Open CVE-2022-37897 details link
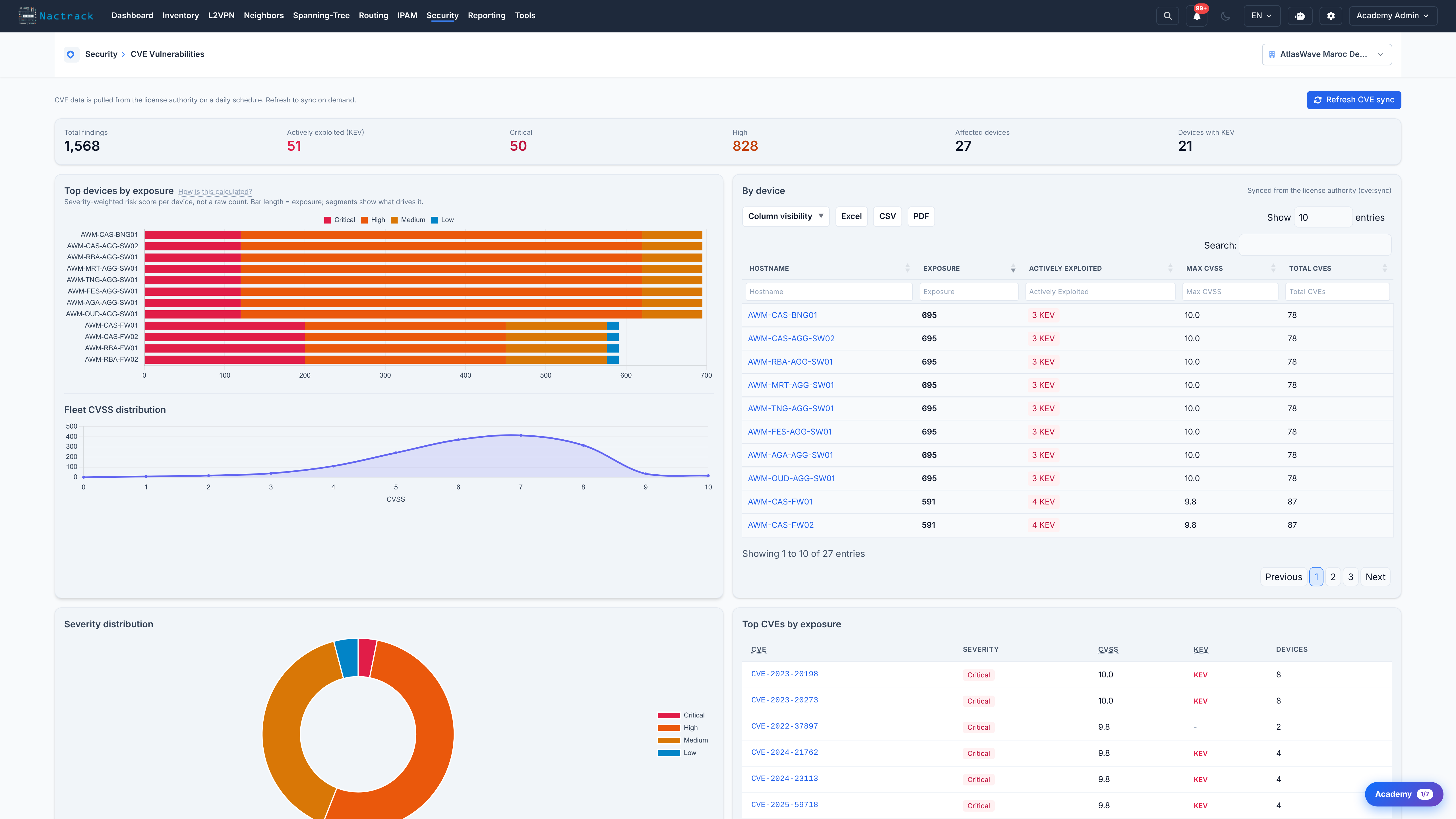 tap(785, 726)
